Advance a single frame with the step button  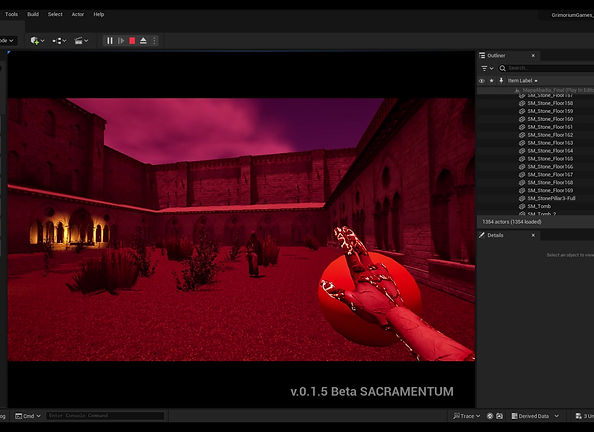click(x=121, y=41)
